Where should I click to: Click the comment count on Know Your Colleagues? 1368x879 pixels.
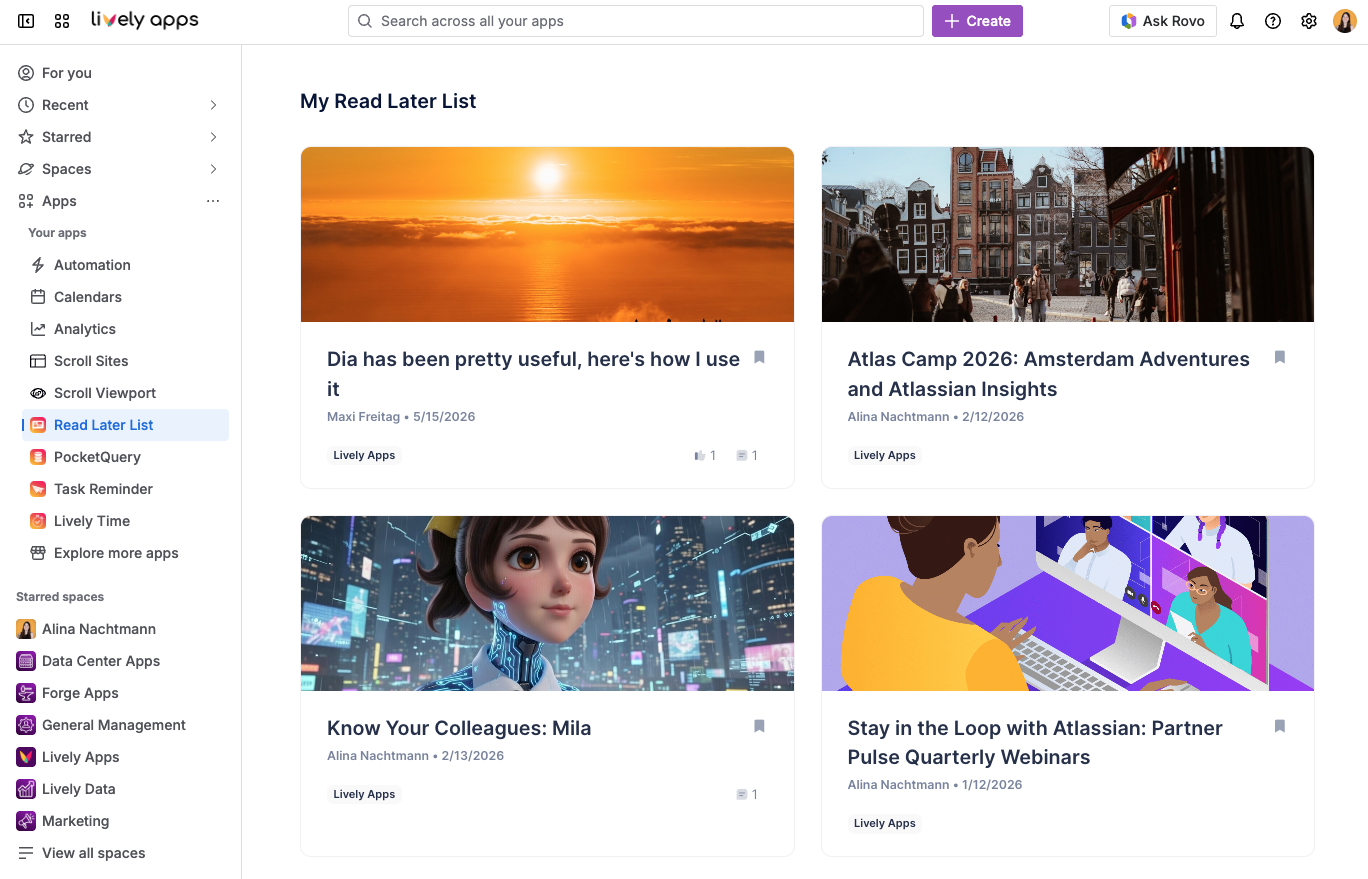[747, 795]
